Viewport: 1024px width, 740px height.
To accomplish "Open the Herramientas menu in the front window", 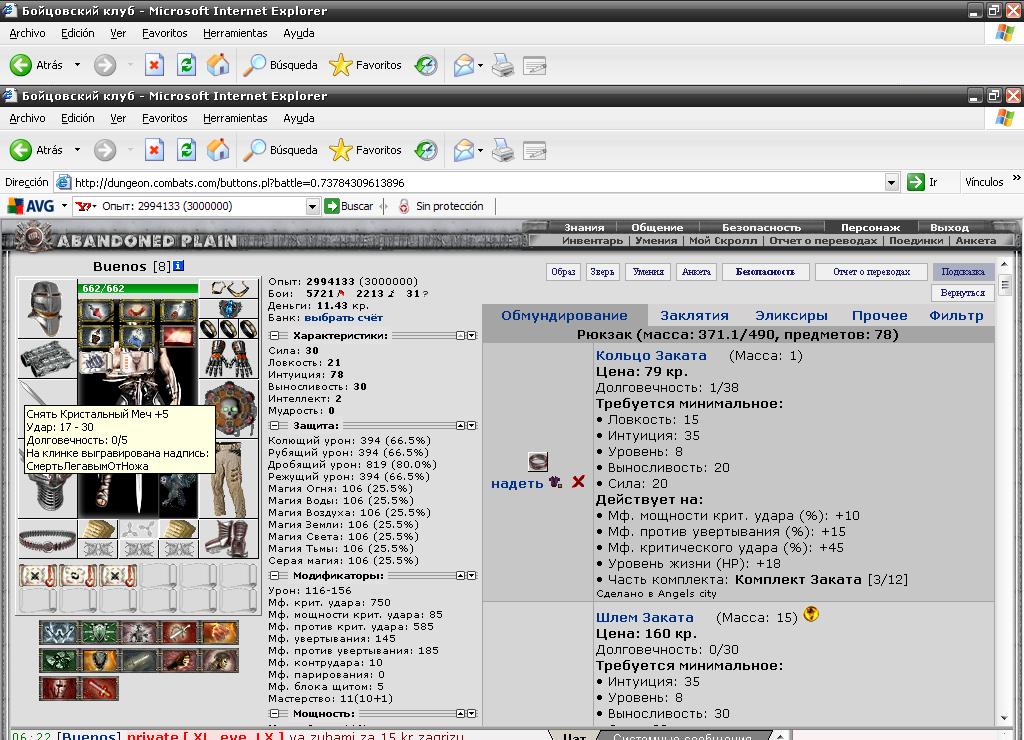I will click(235, 118).
